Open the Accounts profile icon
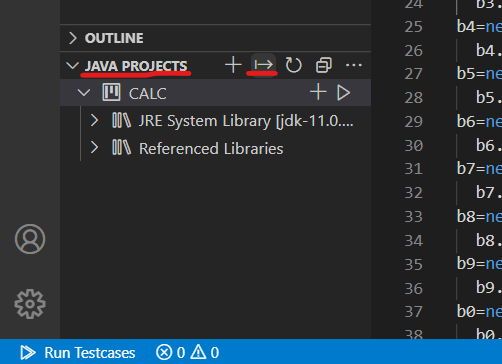 click(x=30, y=239)
